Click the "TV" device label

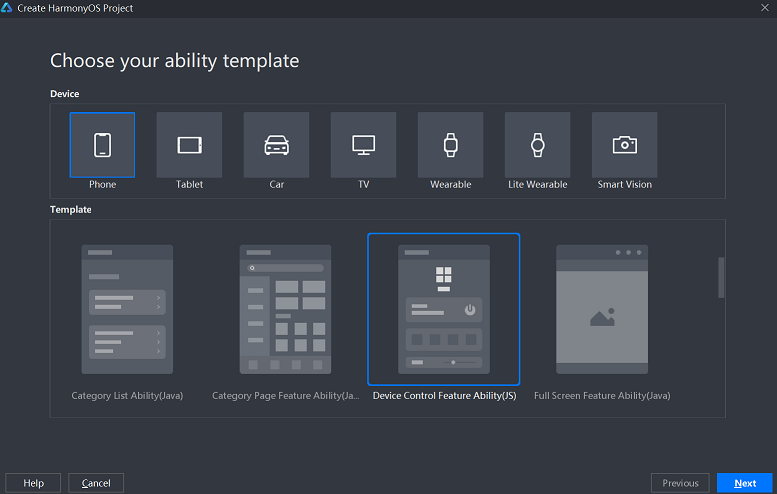(364, 184)
